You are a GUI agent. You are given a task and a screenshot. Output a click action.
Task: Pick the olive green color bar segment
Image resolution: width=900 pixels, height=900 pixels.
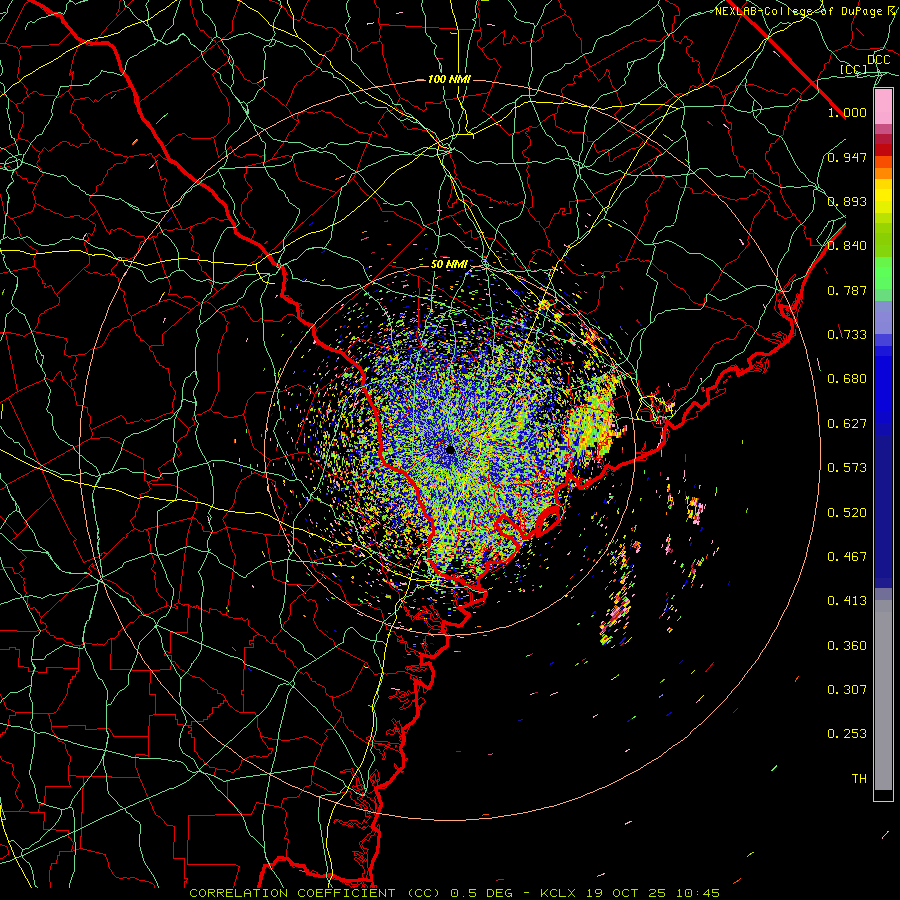883,240
